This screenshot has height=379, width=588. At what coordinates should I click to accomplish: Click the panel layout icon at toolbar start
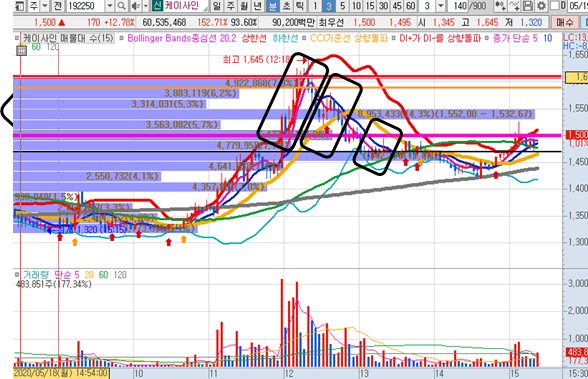[20, 6]
